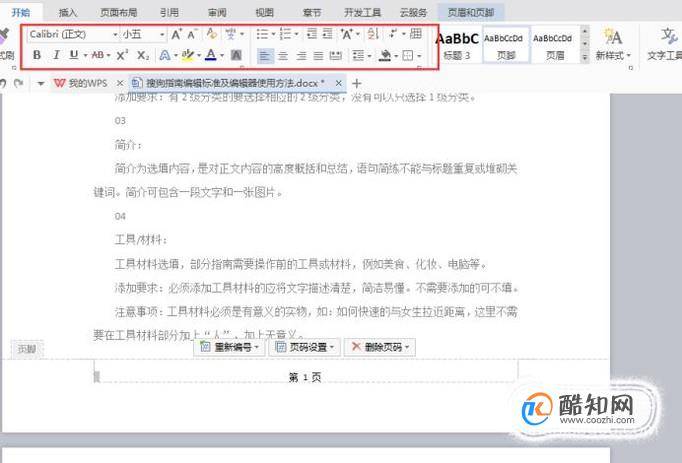Apply strikethrough (AB) formatting
This screenshot has width=682, height=463.
[98, 55]
